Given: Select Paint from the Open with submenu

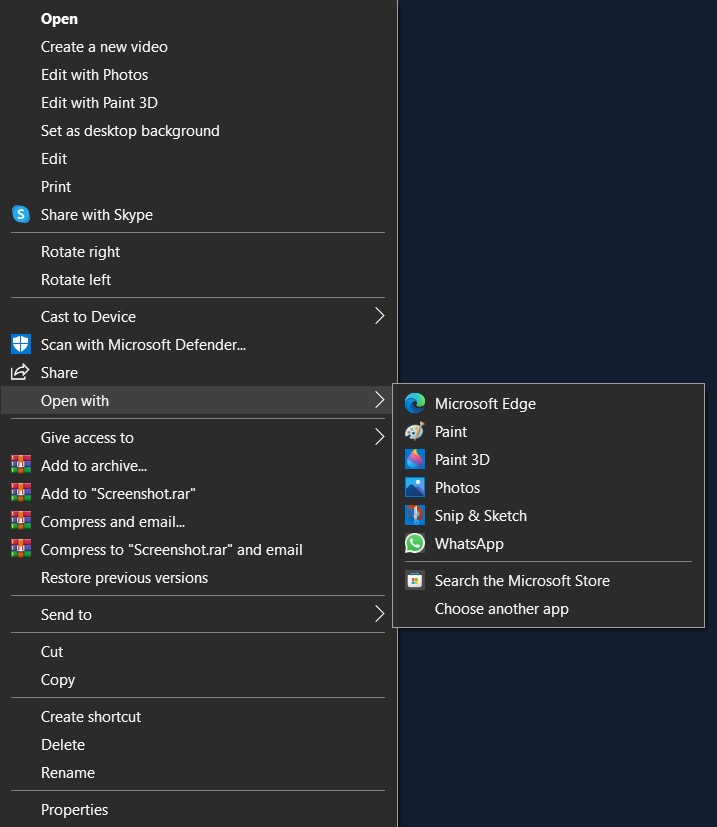Looking at the screenshot, I should point(451,432).
